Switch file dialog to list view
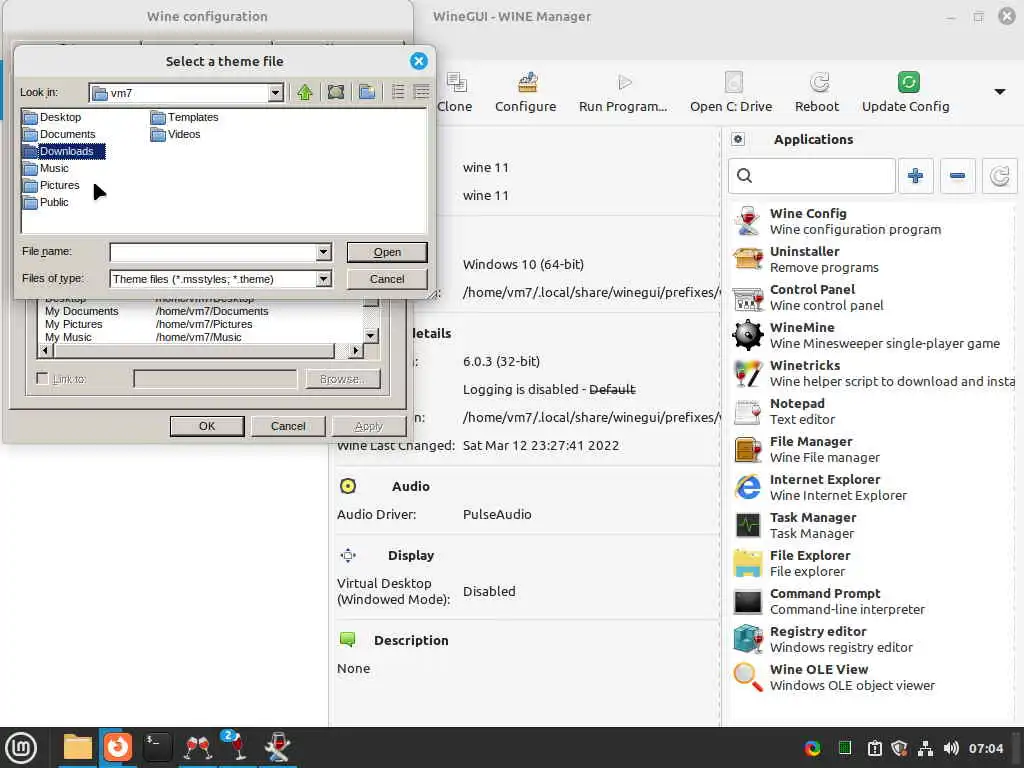The height and width of the screenshot is (768, 1024). pos(398,92)
